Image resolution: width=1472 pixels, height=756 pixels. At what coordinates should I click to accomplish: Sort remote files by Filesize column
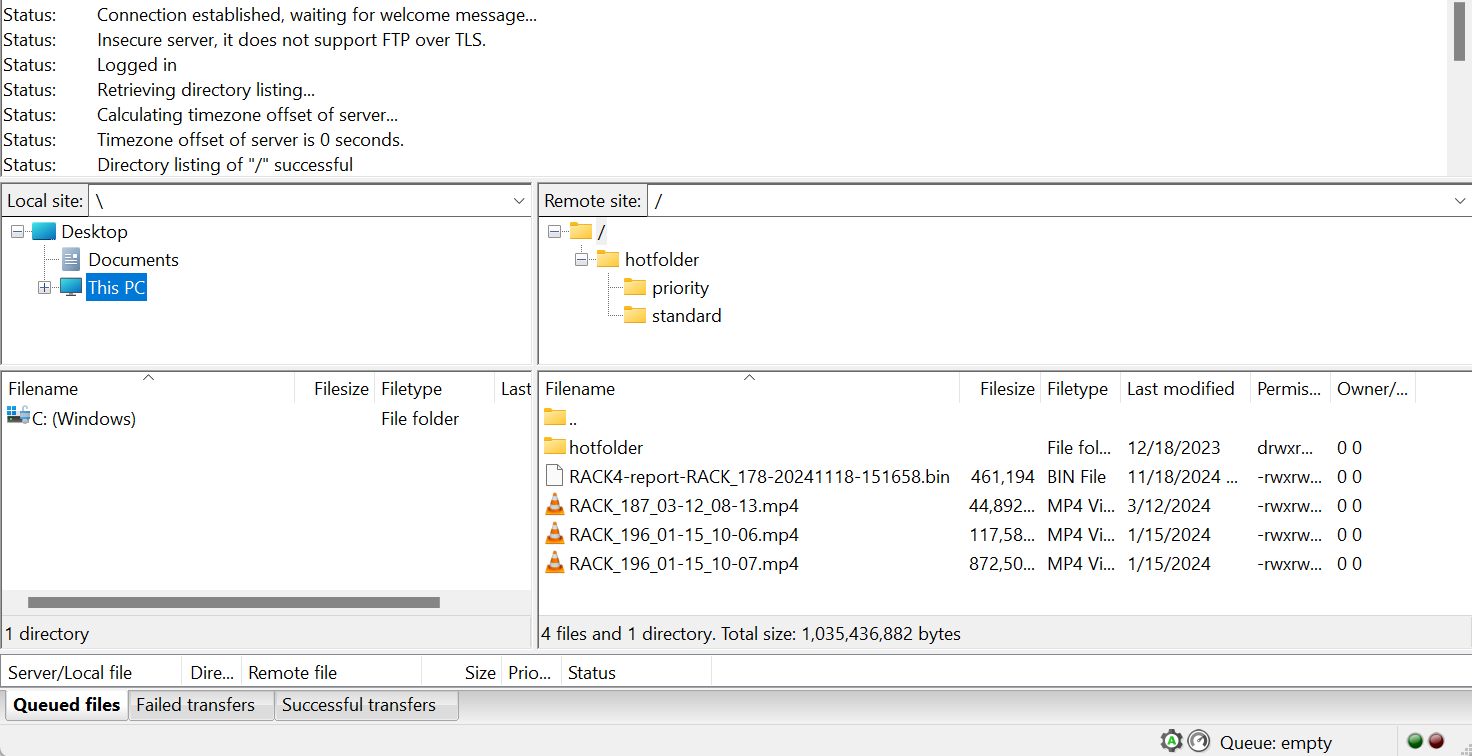click(x=1006, y=388)
